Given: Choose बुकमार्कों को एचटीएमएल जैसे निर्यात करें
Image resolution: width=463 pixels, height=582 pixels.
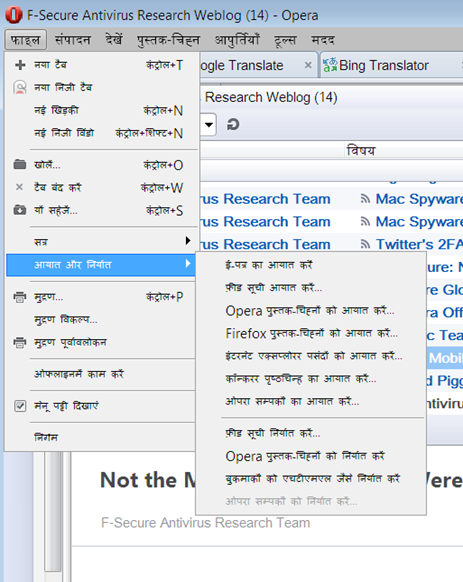Looking at the screenshot, I should pos(311,478).
